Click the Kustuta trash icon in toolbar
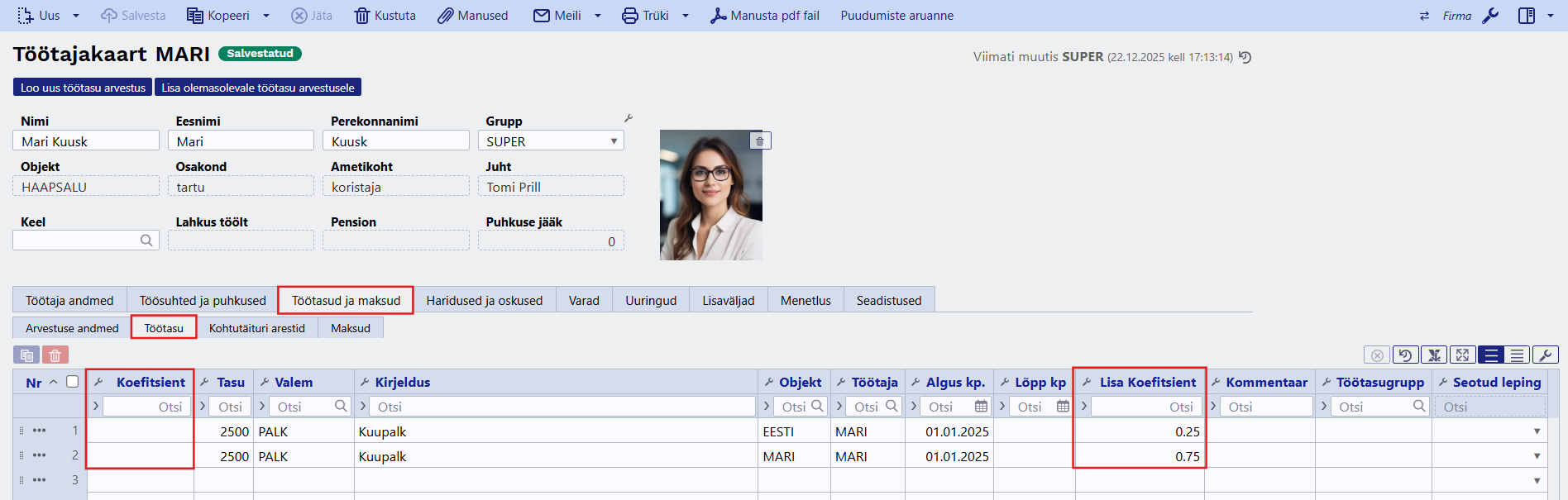This screenshot has width=1568, height=500. click(385, 16)
